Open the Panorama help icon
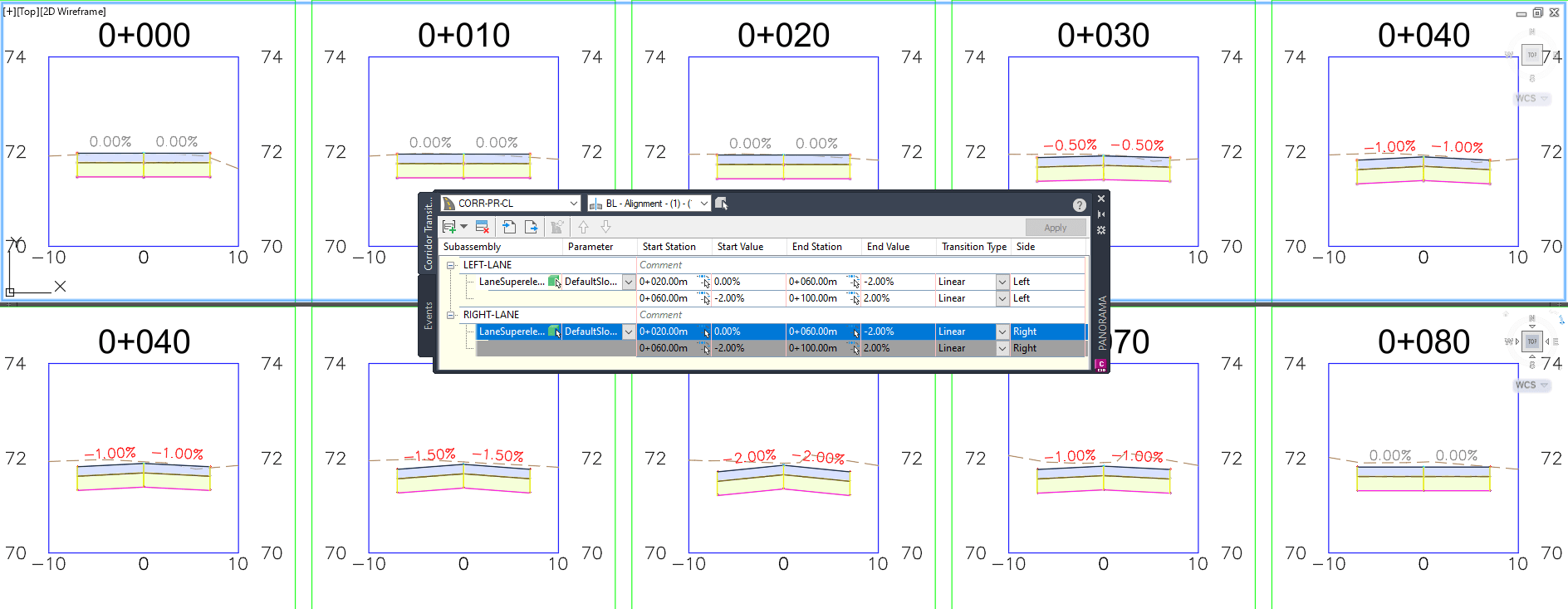This screenshot has height=609, width=1568. pos(1079,205)
